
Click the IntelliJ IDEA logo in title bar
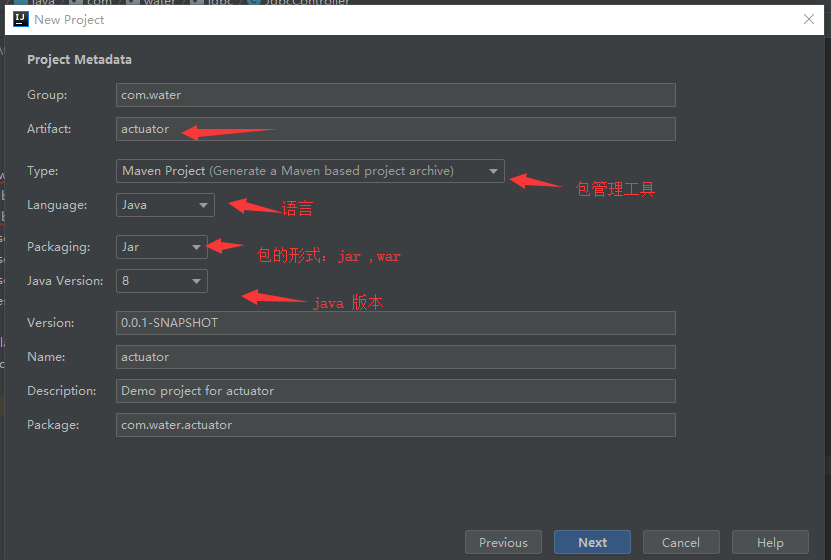(21, 20)
